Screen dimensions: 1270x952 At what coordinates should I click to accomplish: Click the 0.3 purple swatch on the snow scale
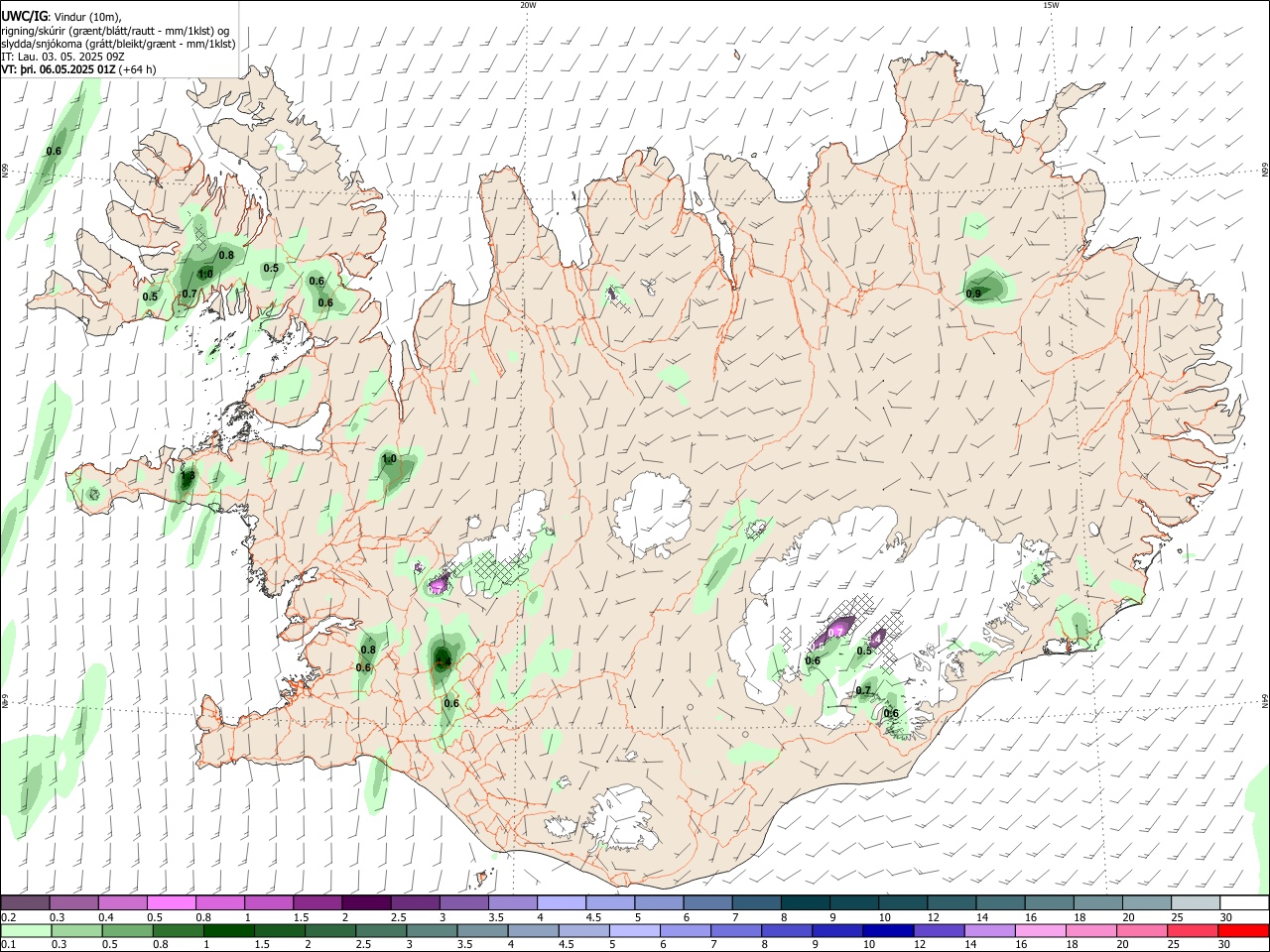pyautogui.click(x=73, y=902)
